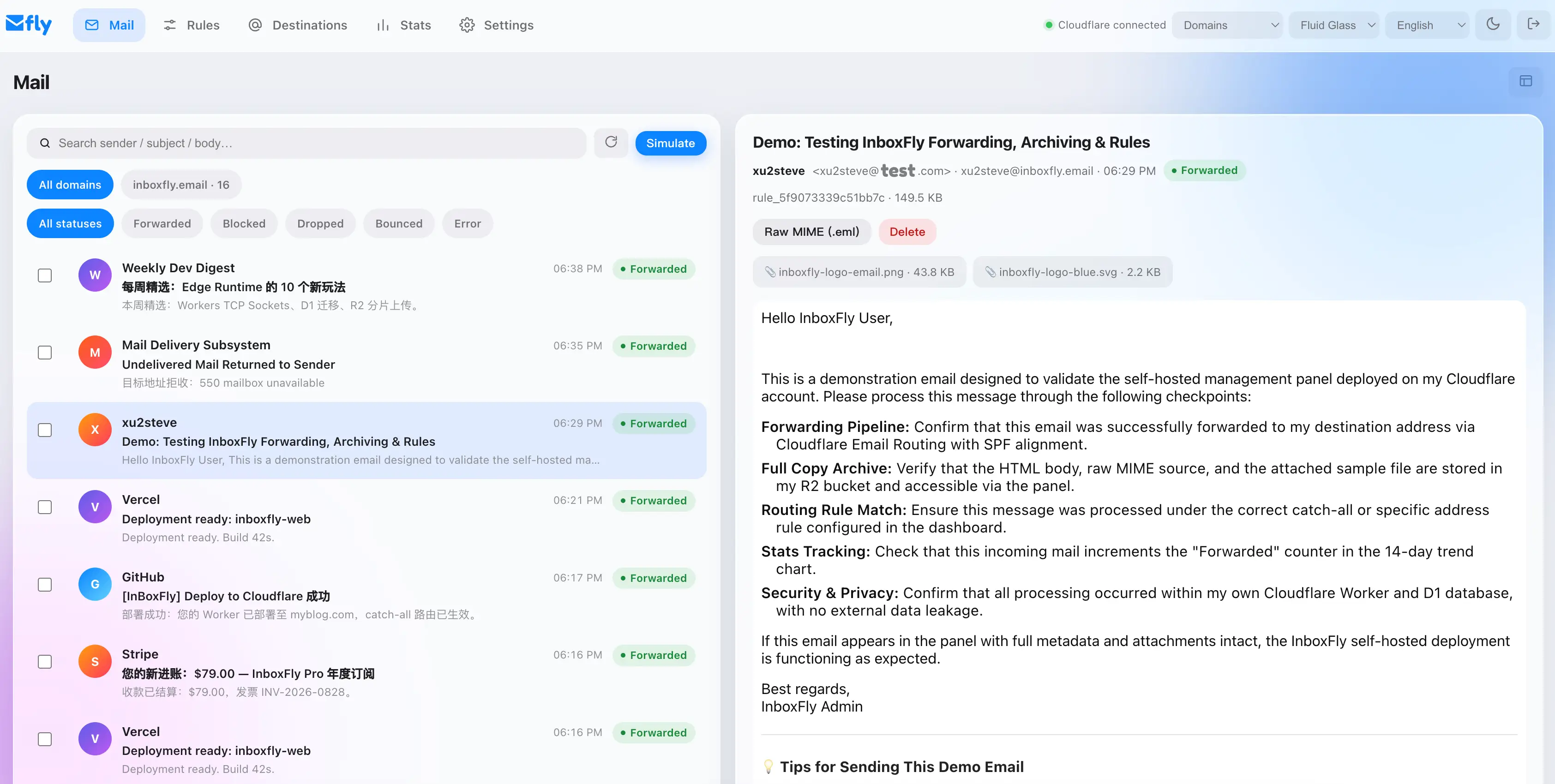Filter by the Error status
This screenshot has height=784, width=1555.
pyautogui.click(x=467, y=223)
